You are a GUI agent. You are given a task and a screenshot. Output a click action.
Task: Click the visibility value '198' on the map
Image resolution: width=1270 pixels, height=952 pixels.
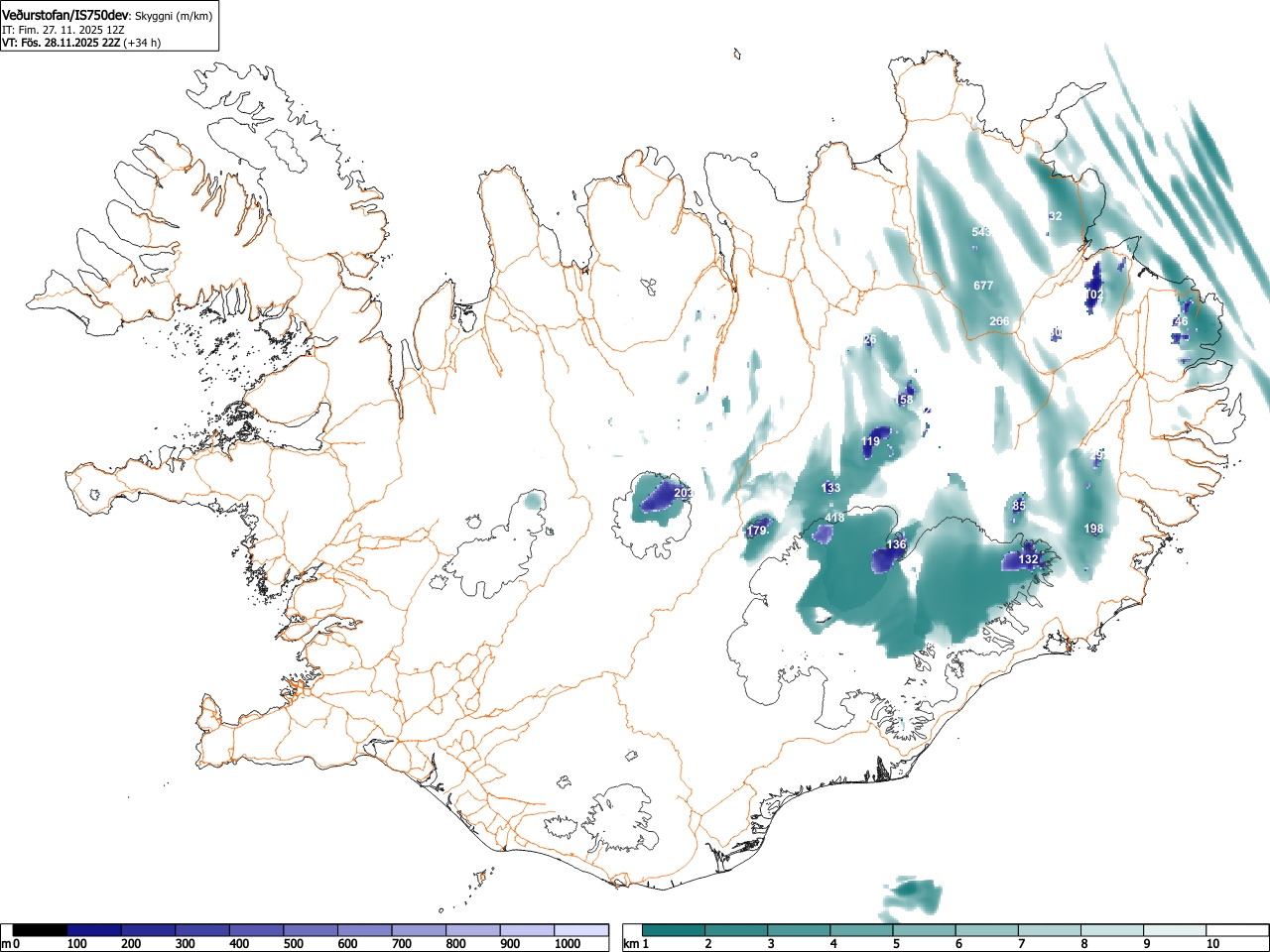1094,529
